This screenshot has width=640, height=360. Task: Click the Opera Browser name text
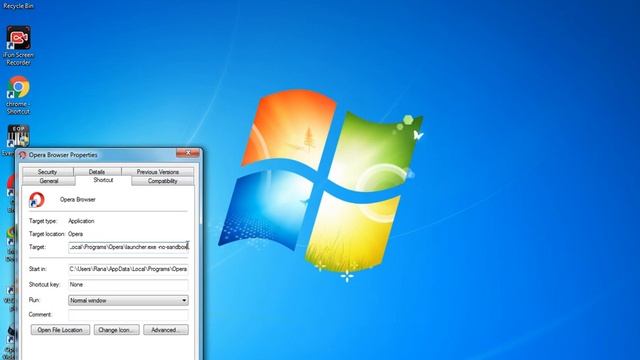[78, 200]
